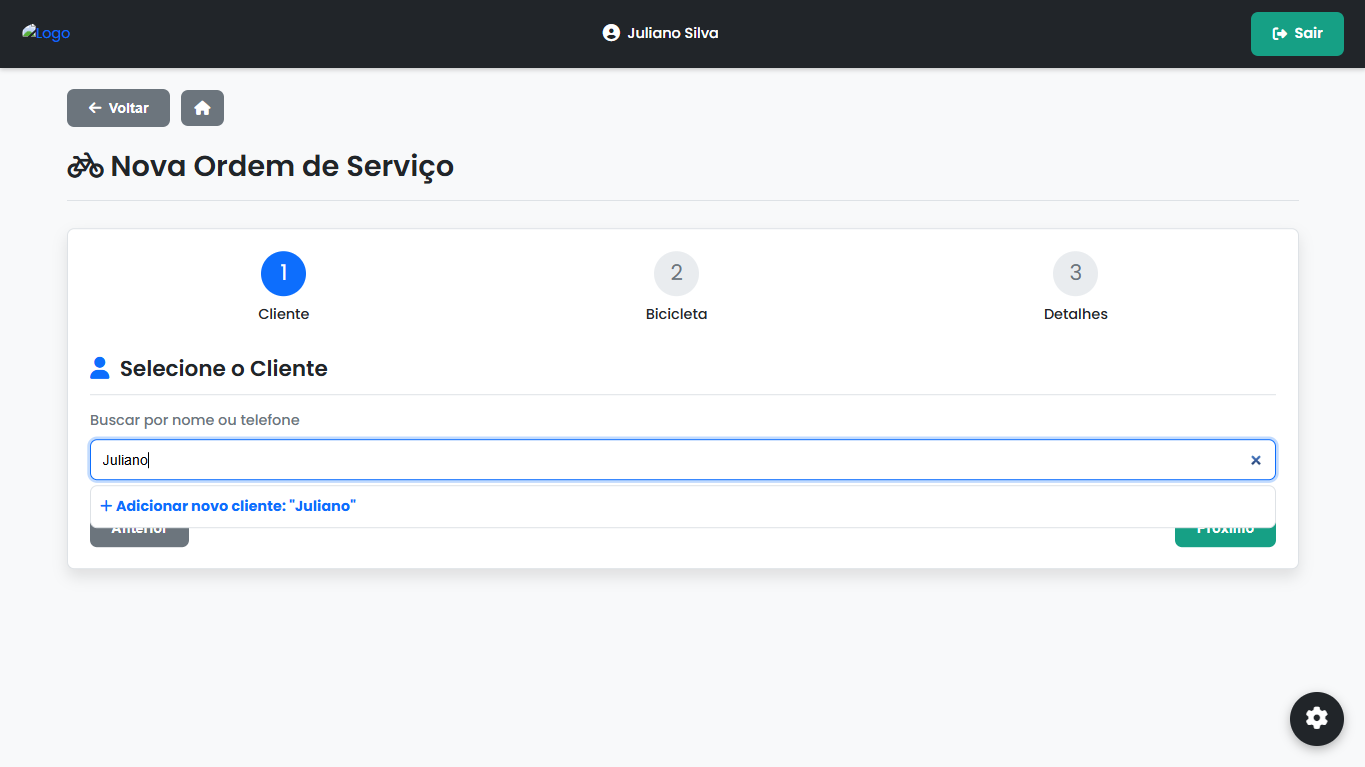Viewport: 1365px width, 767px height.
Task: Open the settings gear floating button
Action: pyautogui.click(x=1317, y=718)
